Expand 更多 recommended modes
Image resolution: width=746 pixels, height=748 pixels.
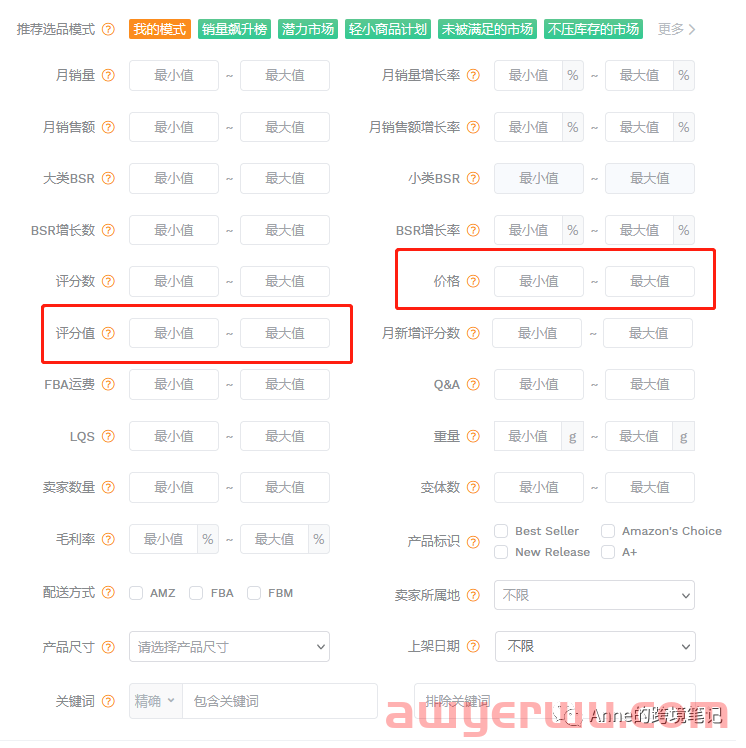[676, 30]
